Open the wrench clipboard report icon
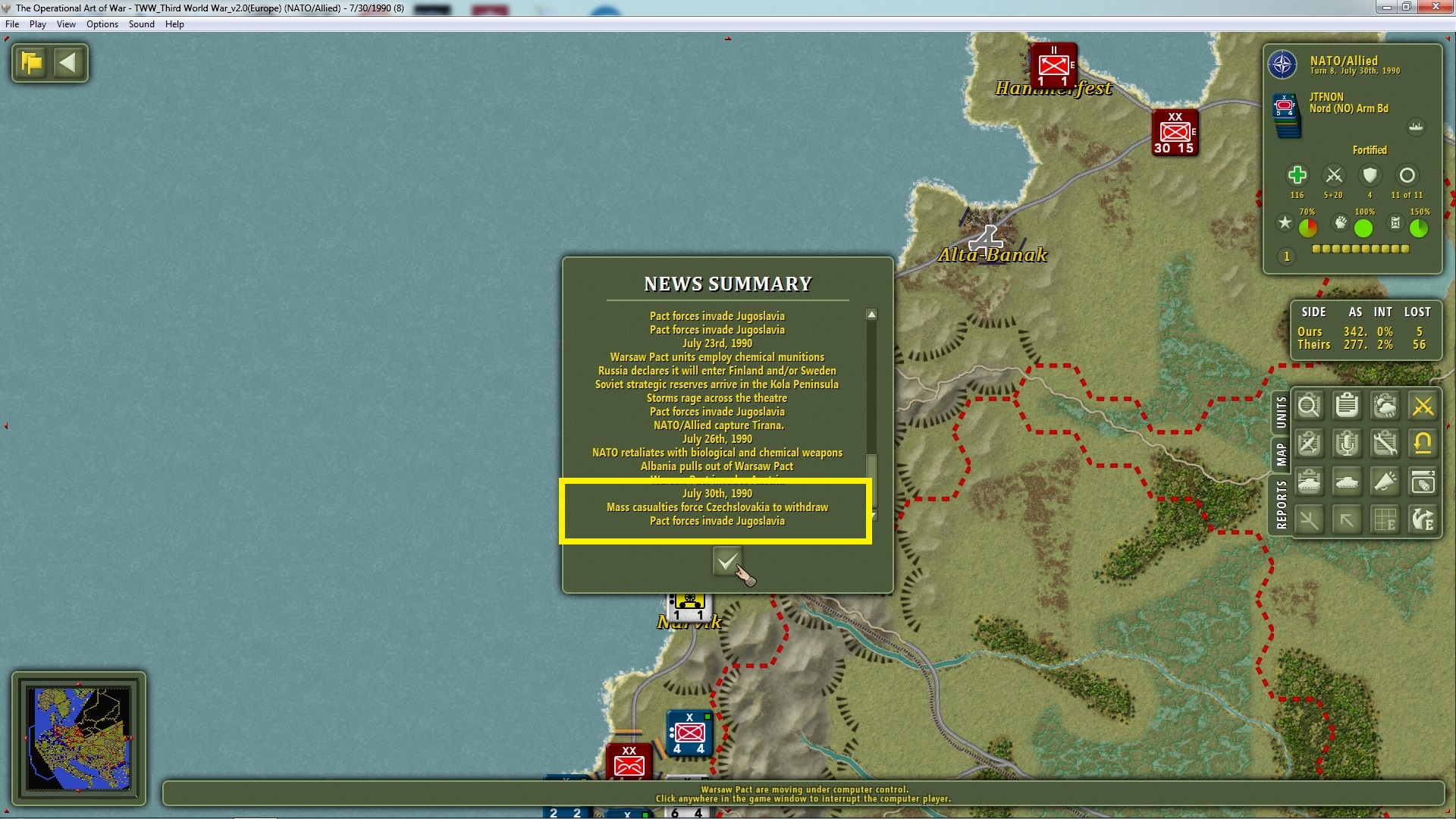This screenshot has width=1456, height=819. click(x=1385, y=444)
